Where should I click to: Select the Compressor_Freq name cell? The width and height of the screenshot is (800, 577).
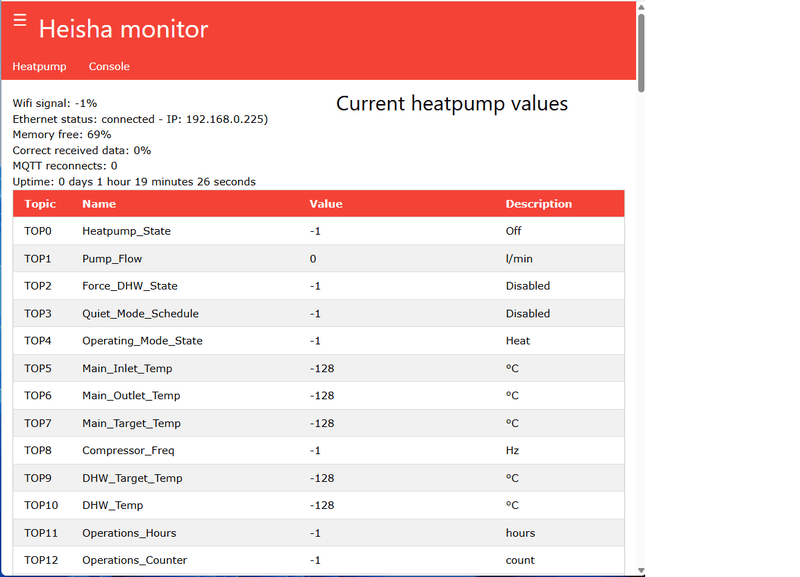pyautogui.click(x=128, y=450)
